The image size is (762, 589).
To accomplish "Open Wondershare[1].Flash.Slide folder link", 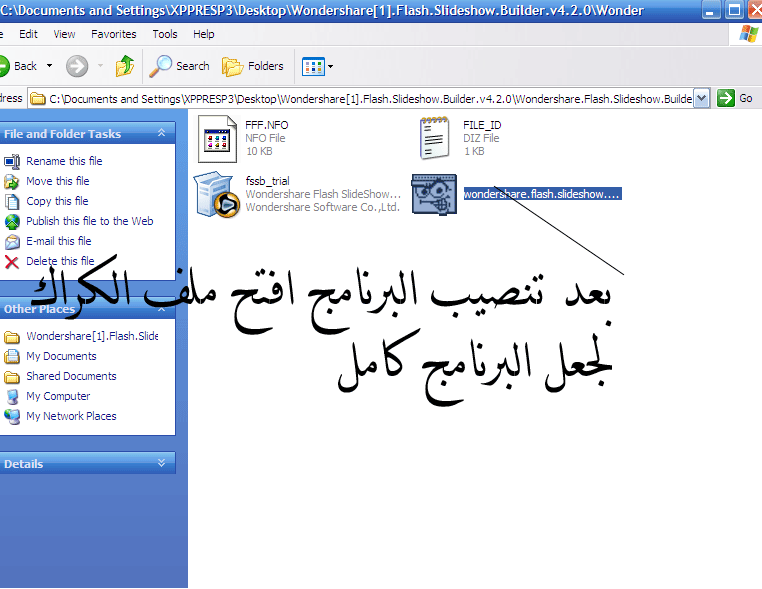I will [92, 336].
